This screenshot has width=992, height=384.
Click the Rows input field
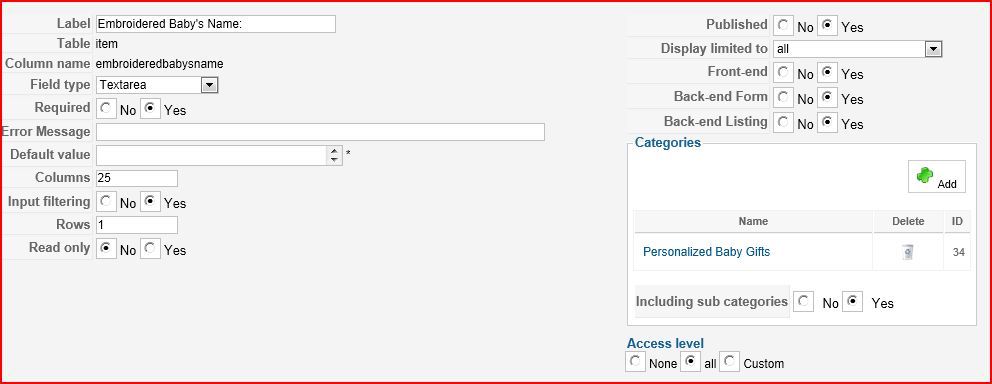coord(137,225)
